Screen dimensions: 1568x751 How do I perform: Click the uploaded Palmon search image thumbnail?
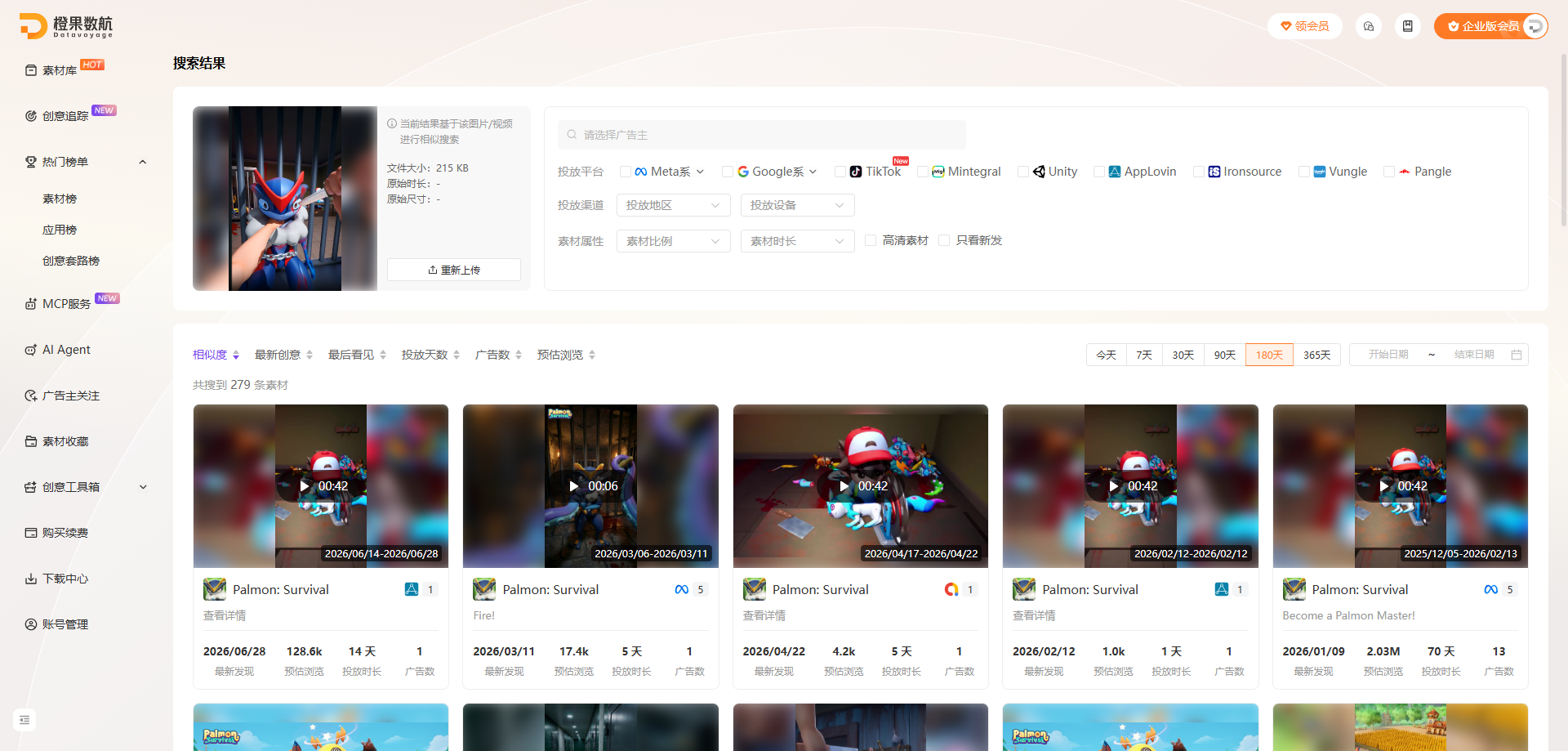click(285, 199)
